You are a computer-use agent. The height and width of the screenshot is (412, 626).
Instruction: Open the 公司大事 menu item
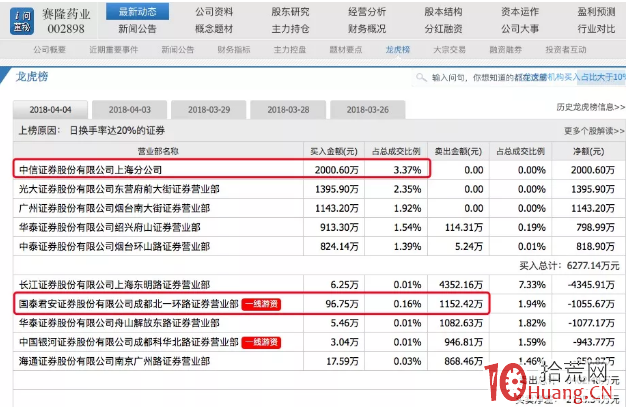point(520,29)
